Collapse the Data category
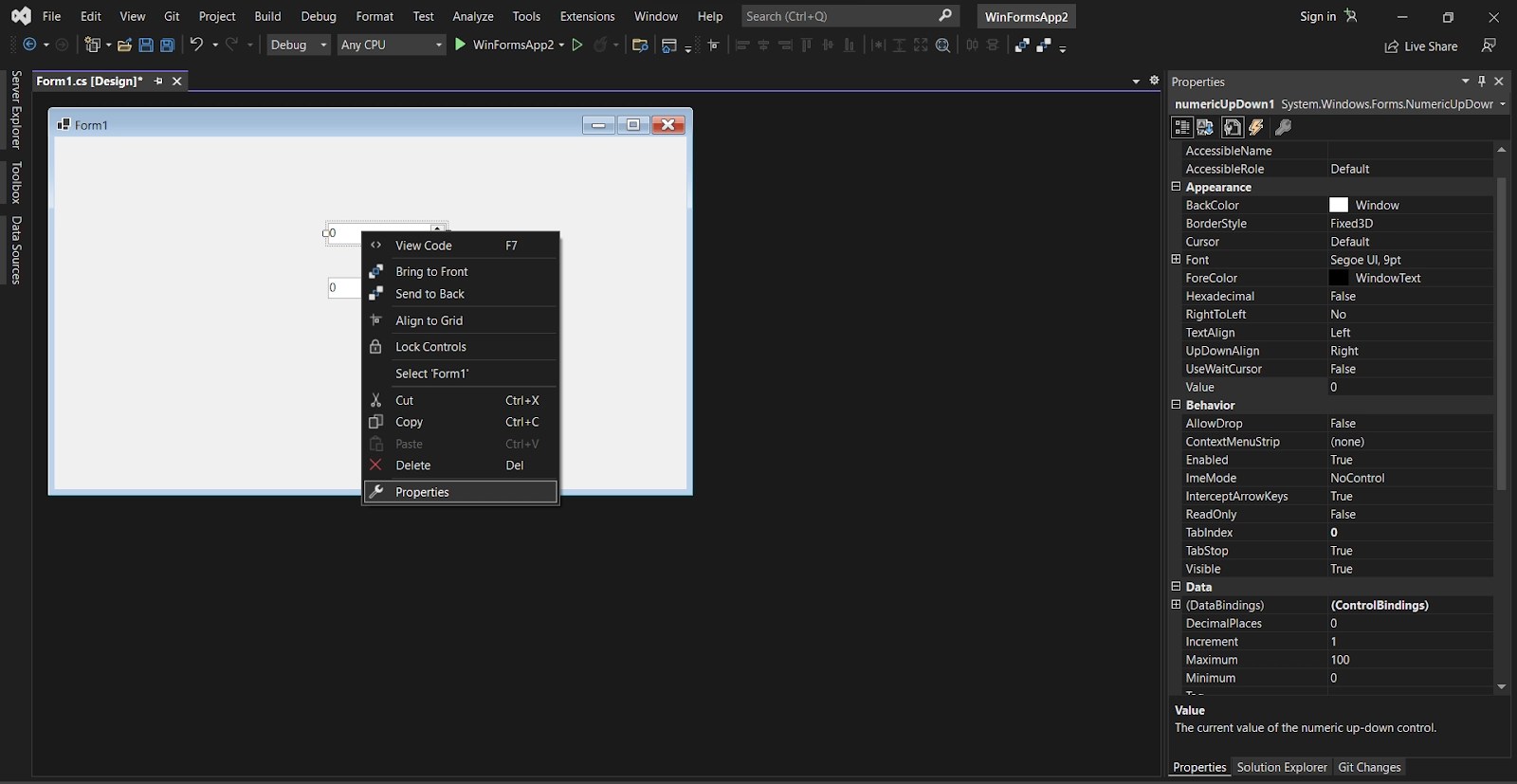1517x784 pixels. click(x=1176, y=587)
